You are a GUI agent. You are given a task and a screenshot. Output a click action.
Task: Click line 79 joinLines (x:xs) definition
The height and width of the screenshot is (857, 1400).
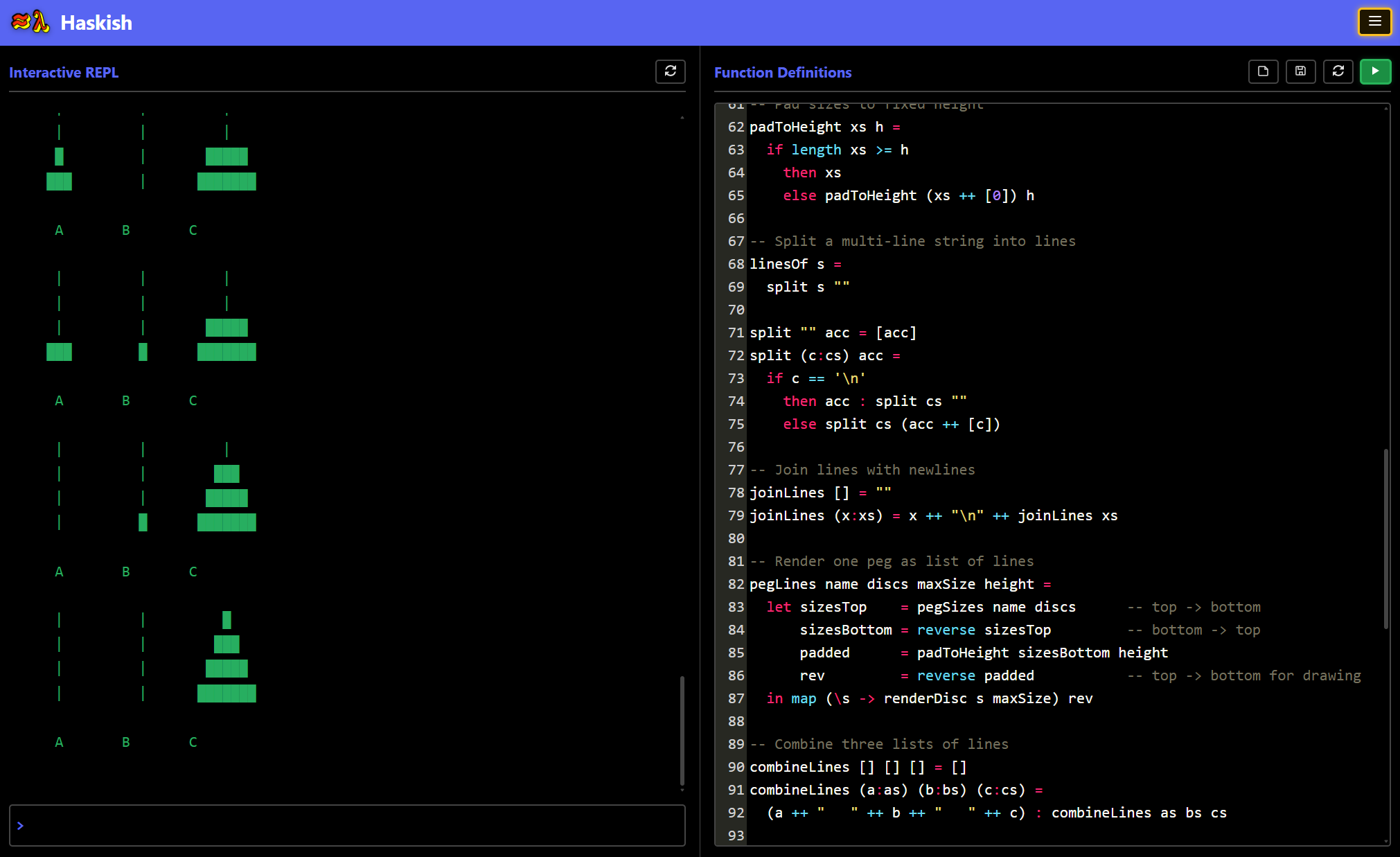934,515
